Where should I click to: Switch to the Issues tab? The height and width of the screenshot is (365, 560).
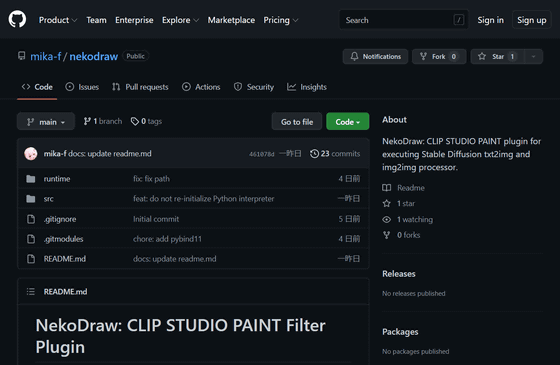pyautogui.click(x=82, y=87)
